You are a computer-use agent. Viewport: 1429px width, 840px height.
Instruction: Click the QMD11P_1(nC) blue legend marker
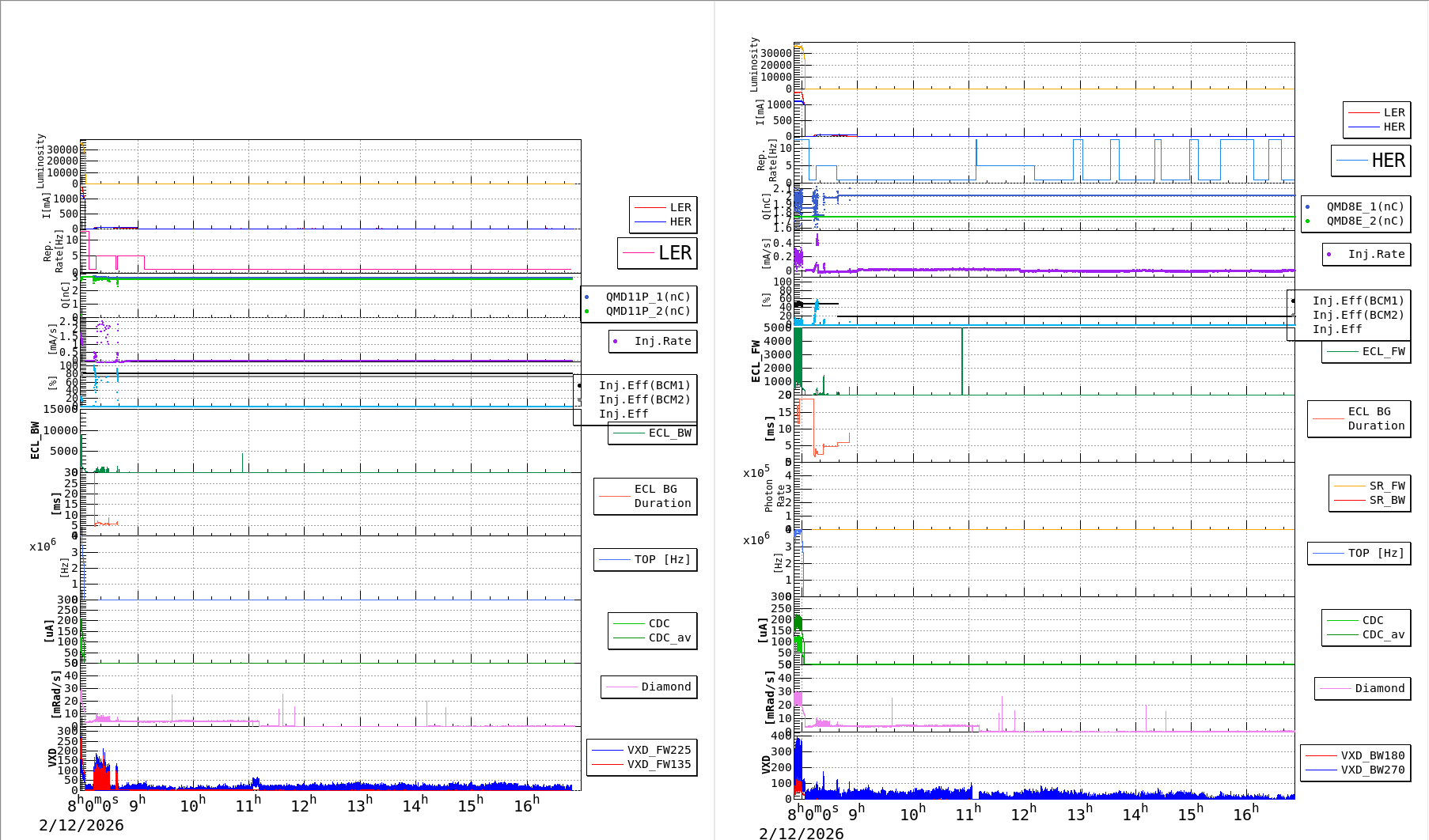(x=587, y=297)
